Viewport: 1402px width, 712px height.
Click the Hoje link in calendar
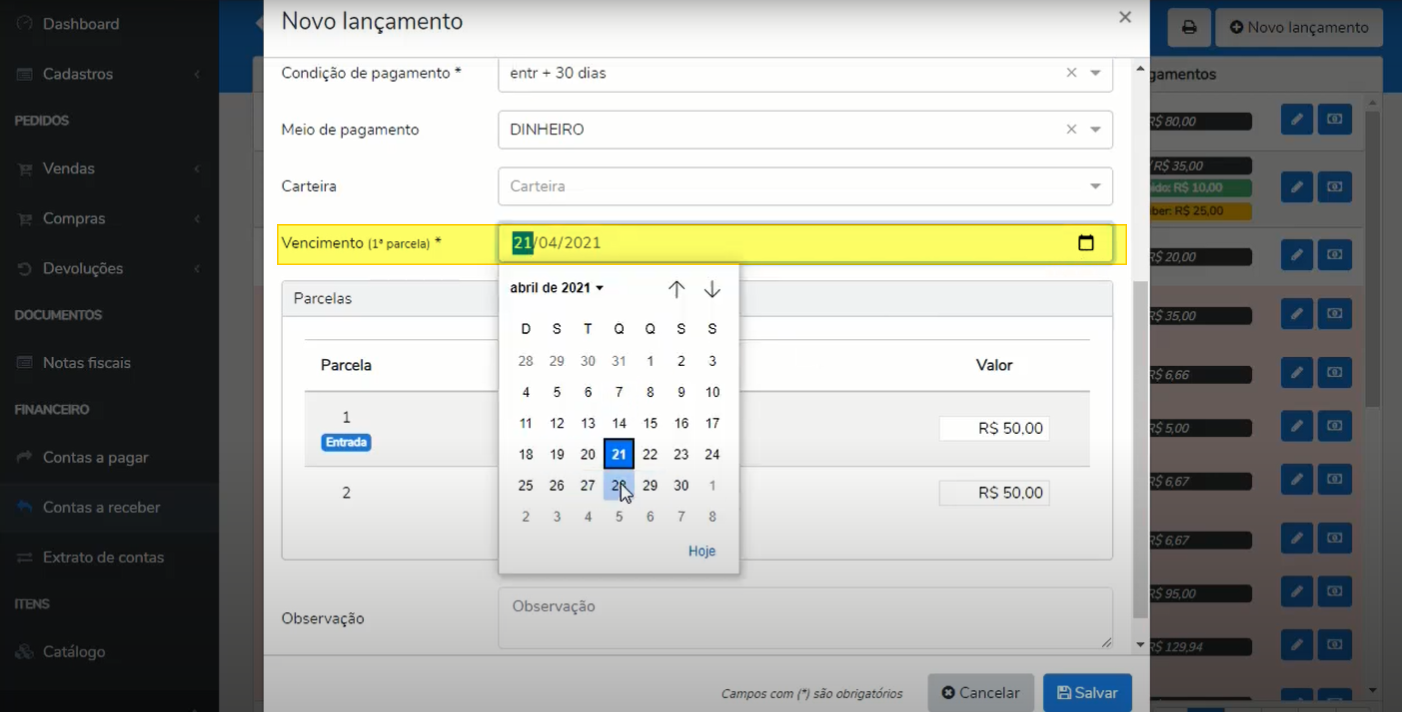(x=702, y=551)
